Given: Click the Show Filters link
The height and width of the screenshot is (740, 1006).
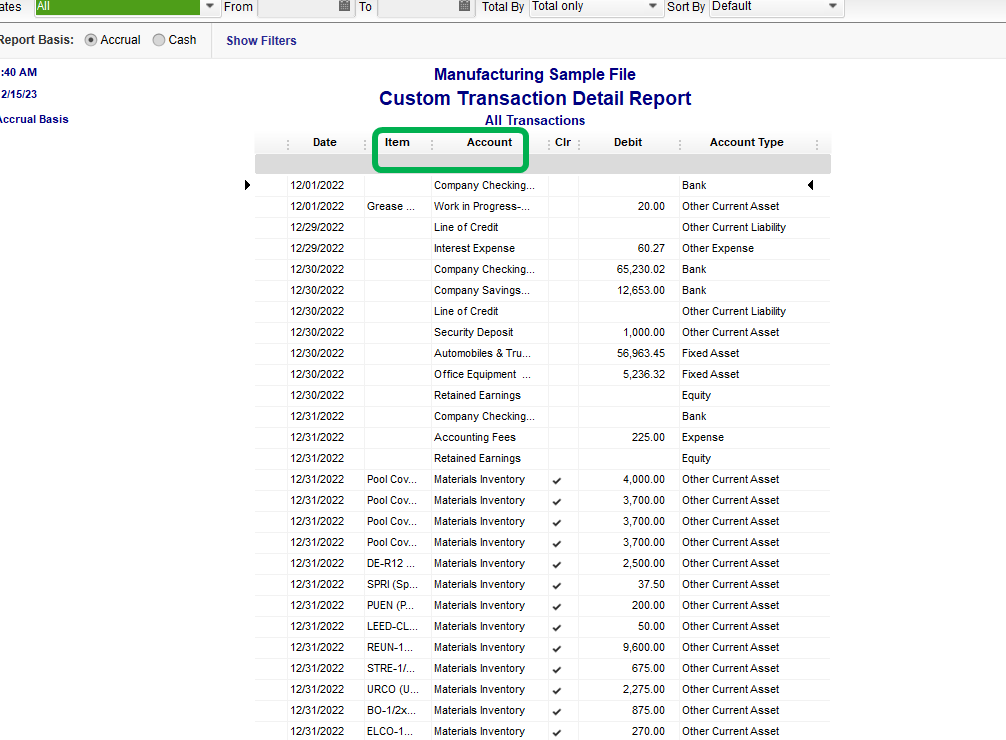Looking at the screenshot, I should point(261,40).
